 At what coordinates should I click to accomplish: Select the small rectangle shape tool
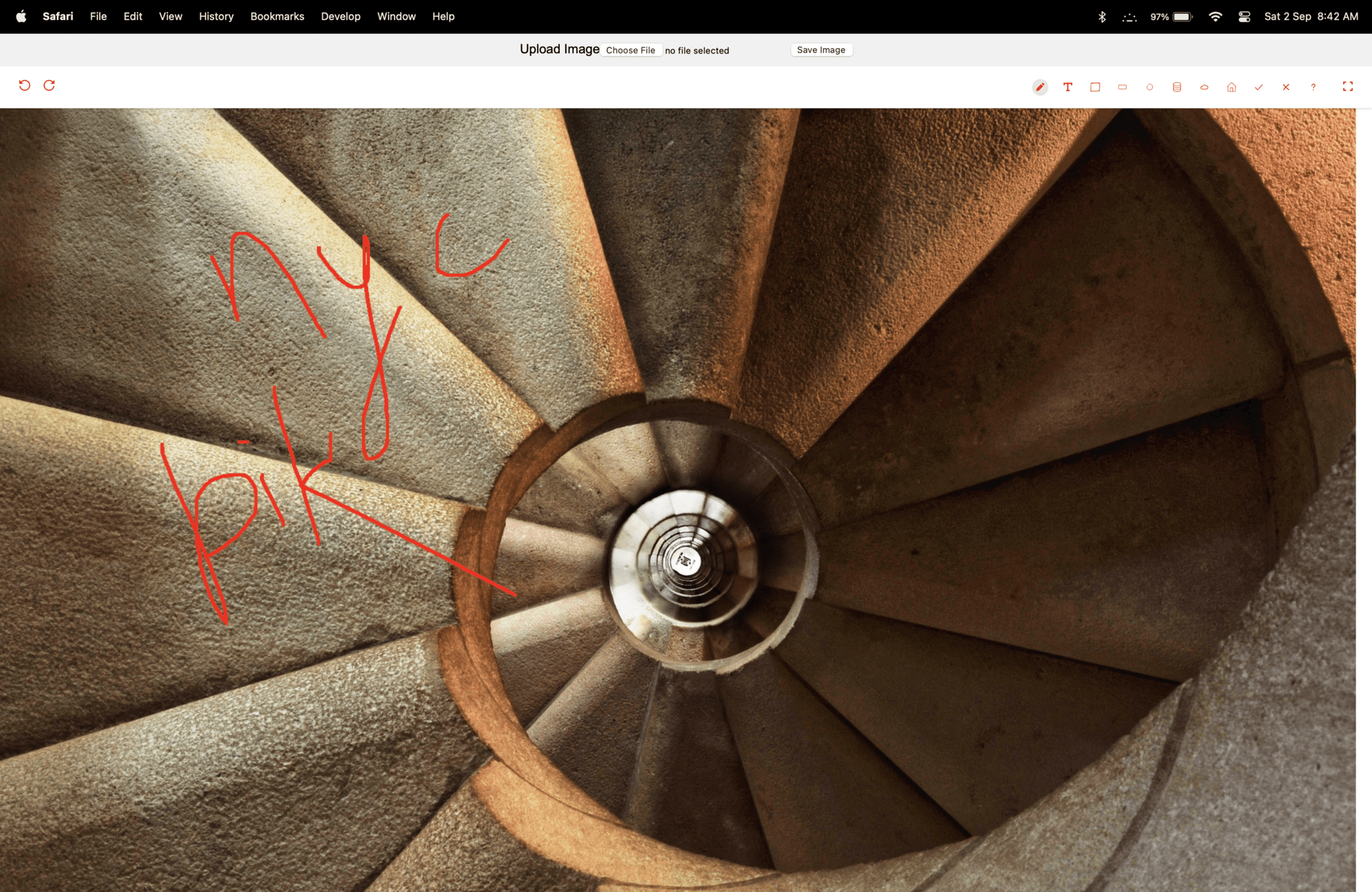[x=1122, y=87]
